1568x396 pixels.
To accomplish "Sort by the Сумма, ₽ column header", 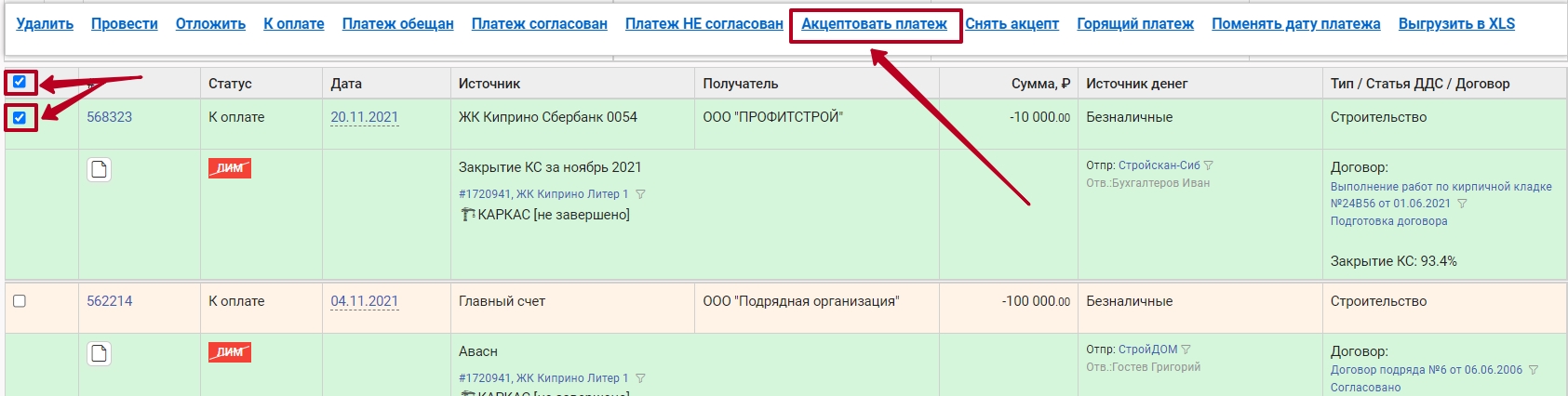I will pos(1040,84).
